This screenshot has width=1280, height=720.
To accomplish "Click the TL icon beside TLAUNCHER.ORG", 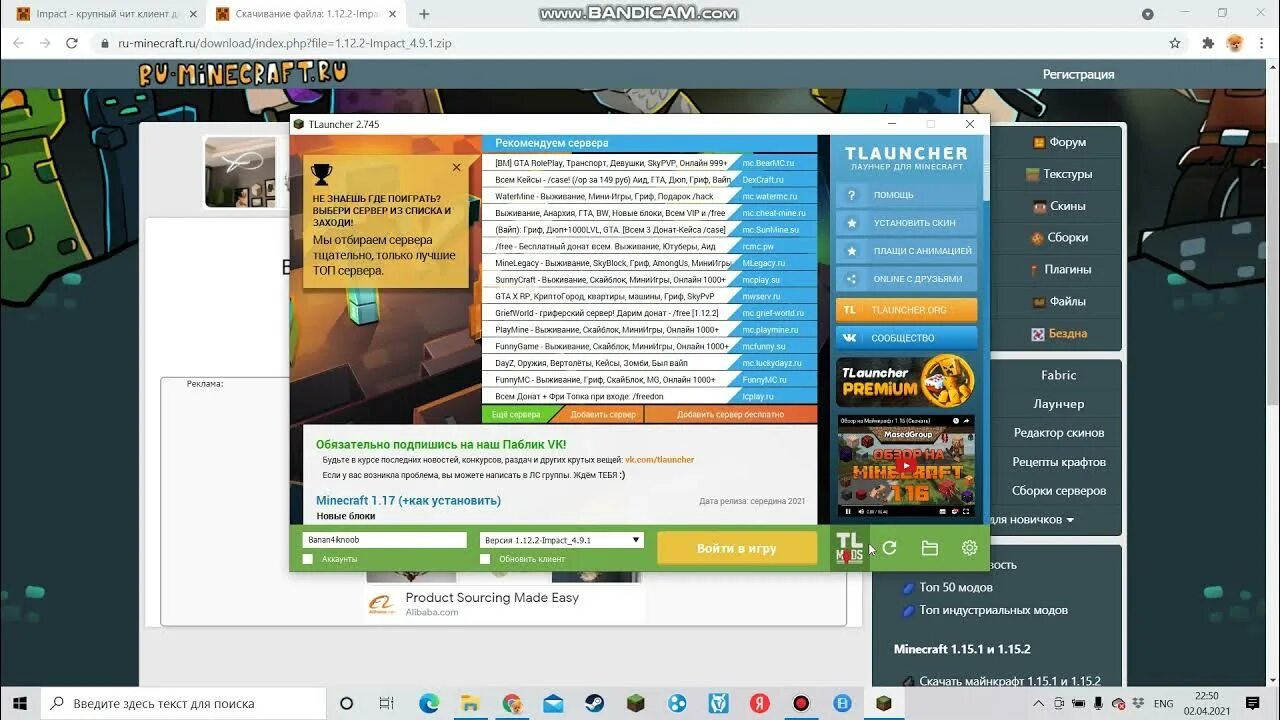I will pyautogui.click(x=851, y=310).
